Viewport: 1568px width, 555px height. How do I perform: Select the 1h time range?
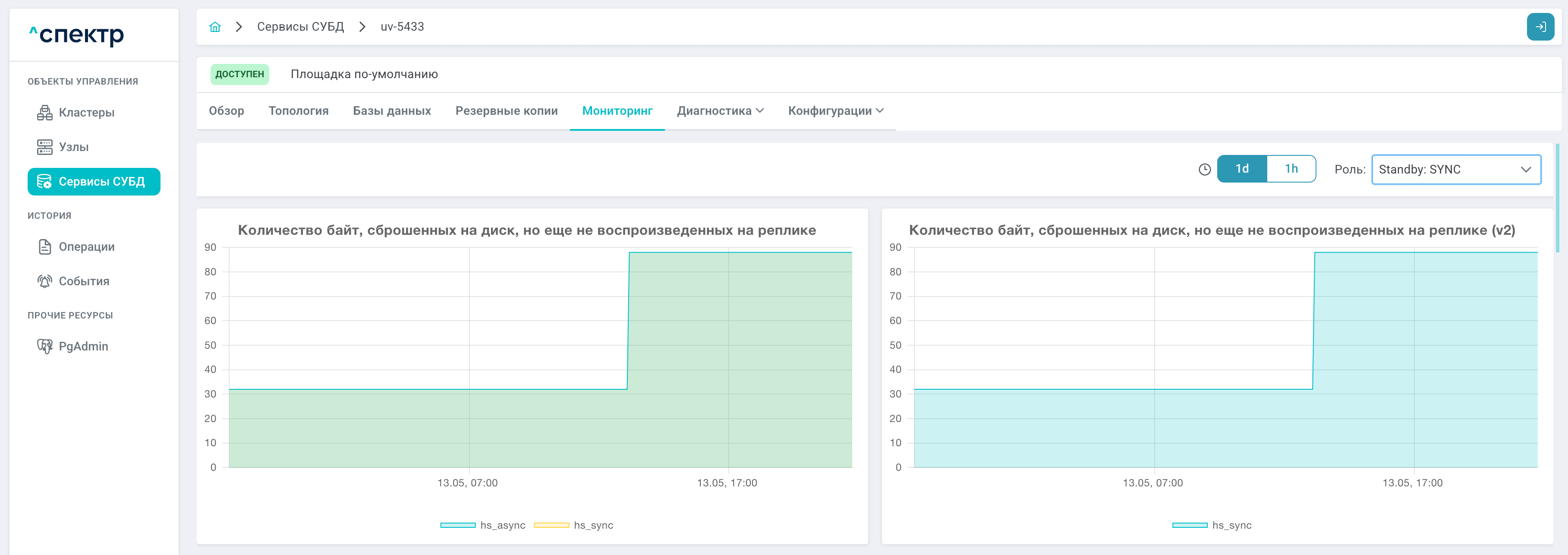1291,169
